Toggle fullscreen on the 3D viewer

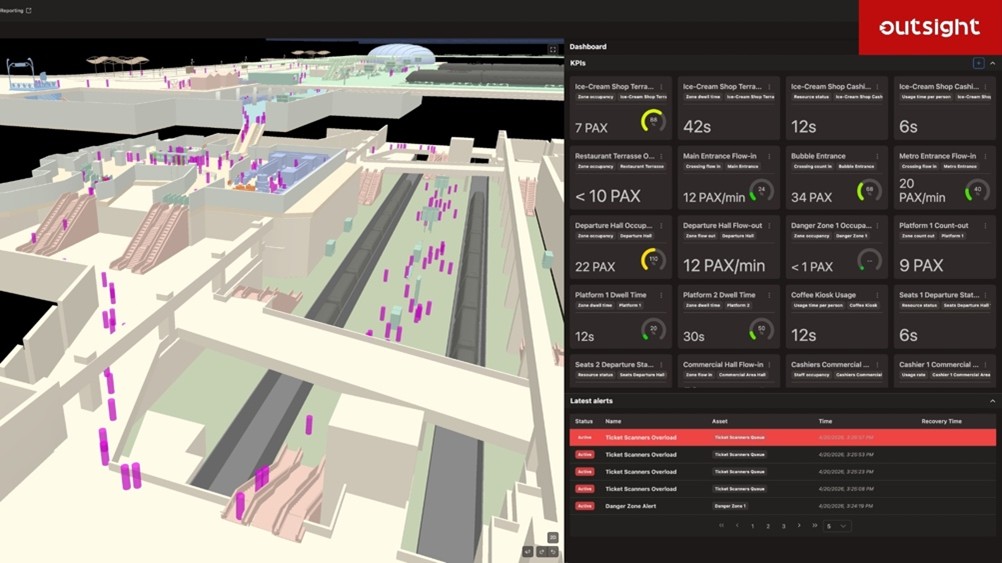pyautogui.click(x=552, y=49)
